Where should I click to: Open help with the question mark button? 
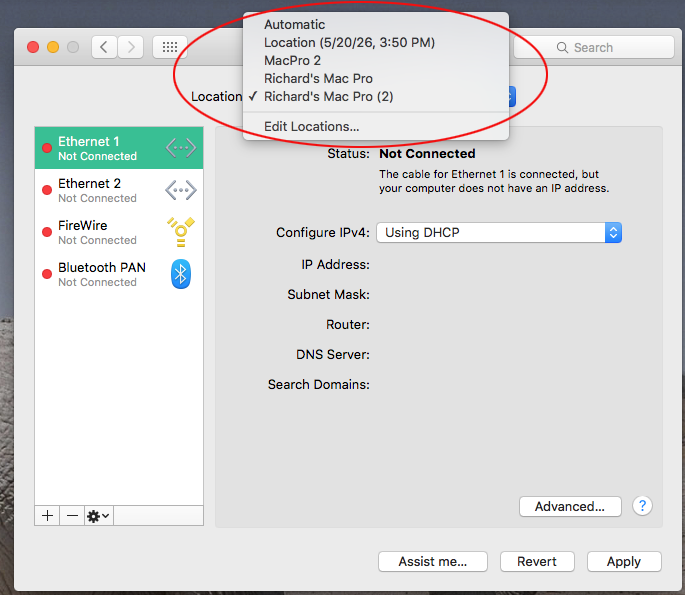tap(642, 506)
